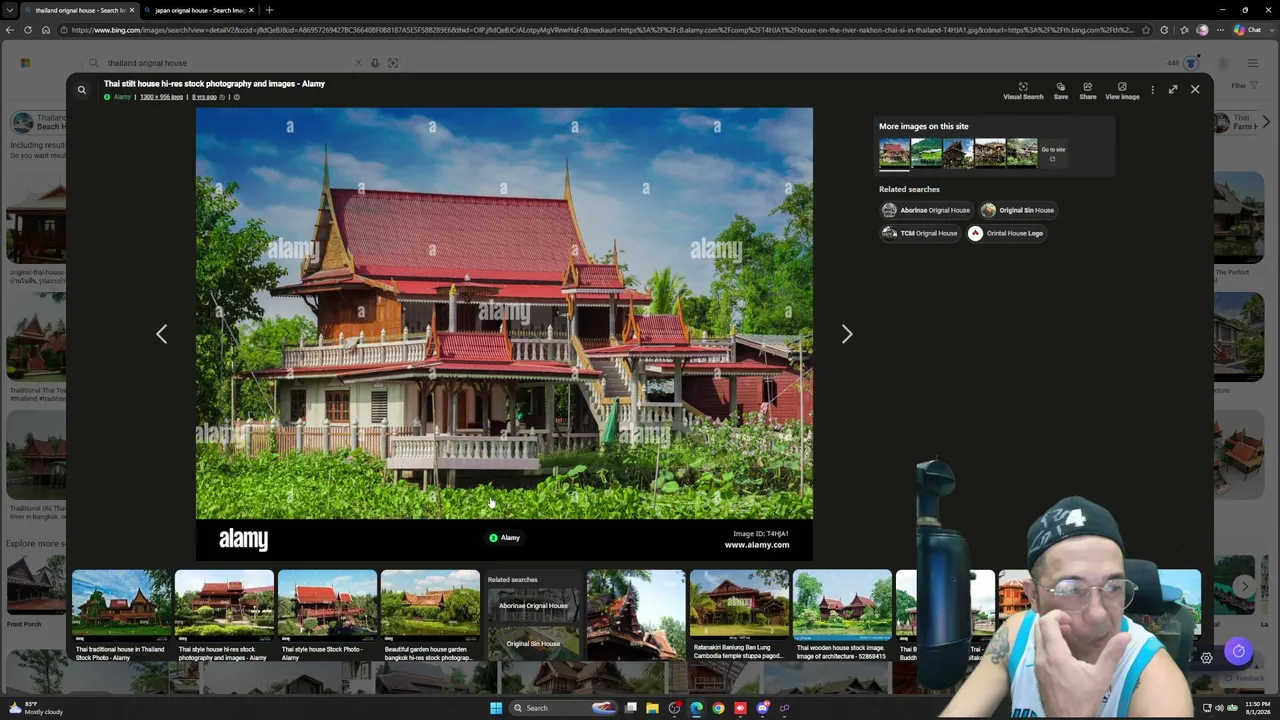Screen dimensions: 1280x720
Task: Open second thumbnail with green field
Action: click(926, 152)
